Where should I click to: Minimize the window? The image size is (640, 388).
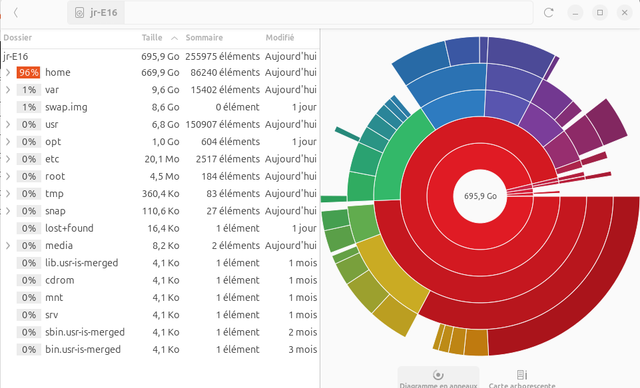(575, 13)
